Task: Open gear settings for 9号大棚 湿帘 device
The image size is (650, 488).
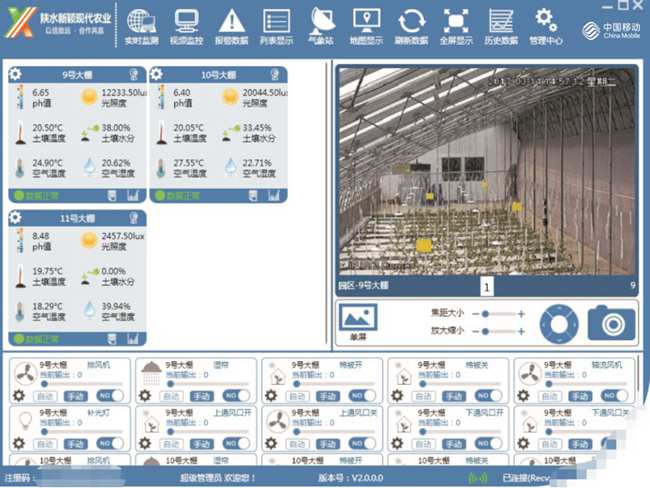Action: (145, 396)
